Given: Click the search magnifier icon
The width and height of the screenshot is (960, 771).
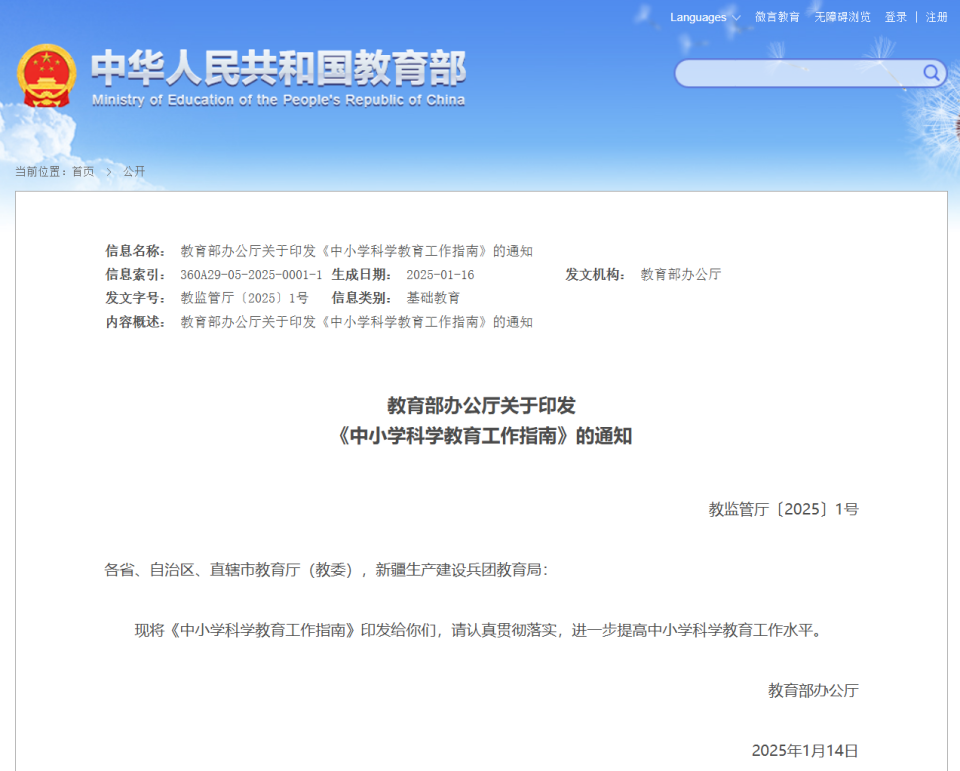Looking at the screenshot, I should tap(932, 73).
